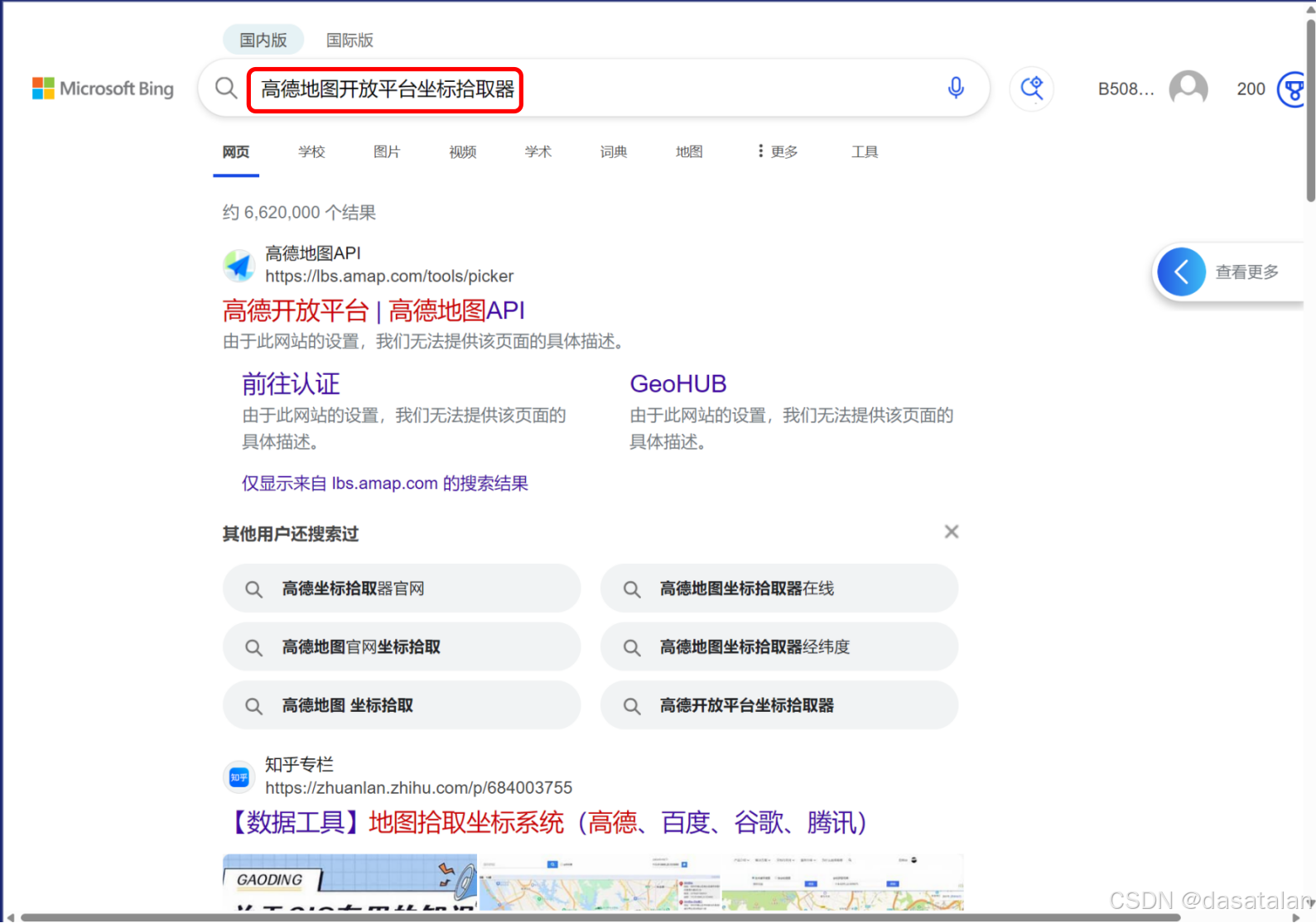Open the user profile avatar icon
1316x923 pixels.
point(1188,88)
